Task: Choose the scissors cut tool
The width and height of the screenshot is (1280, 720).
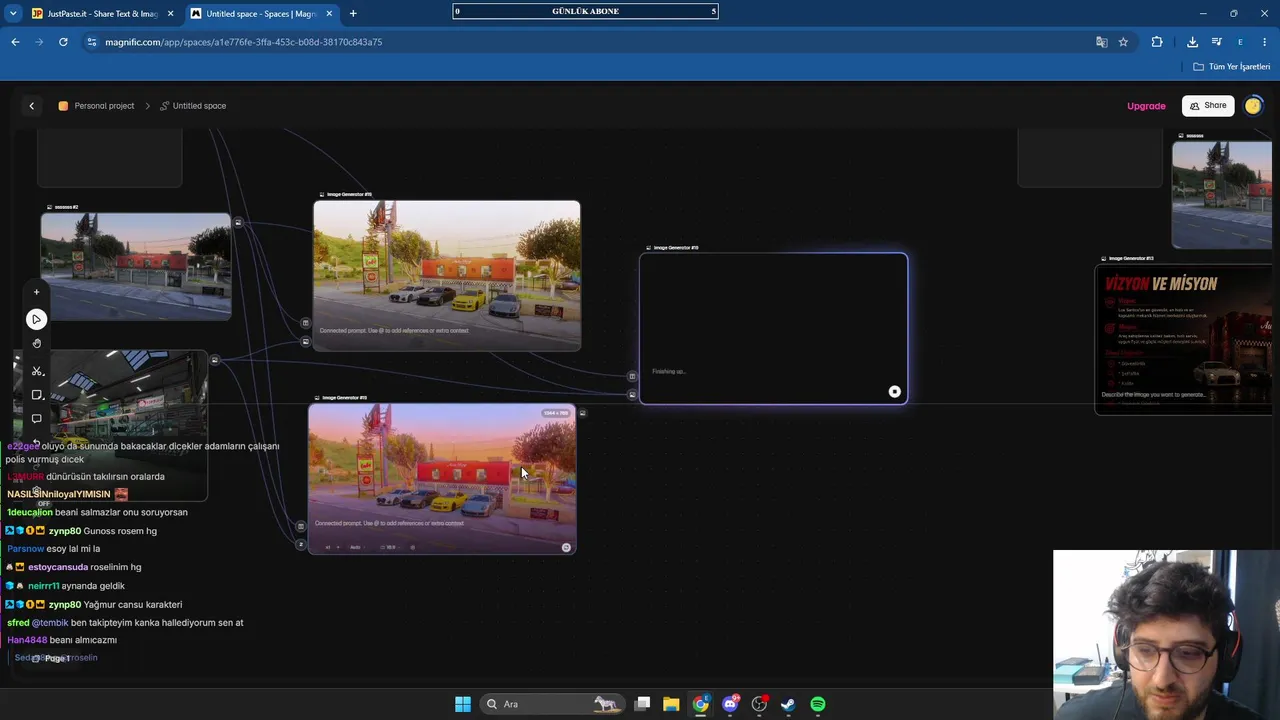Action: click(36, 370)
